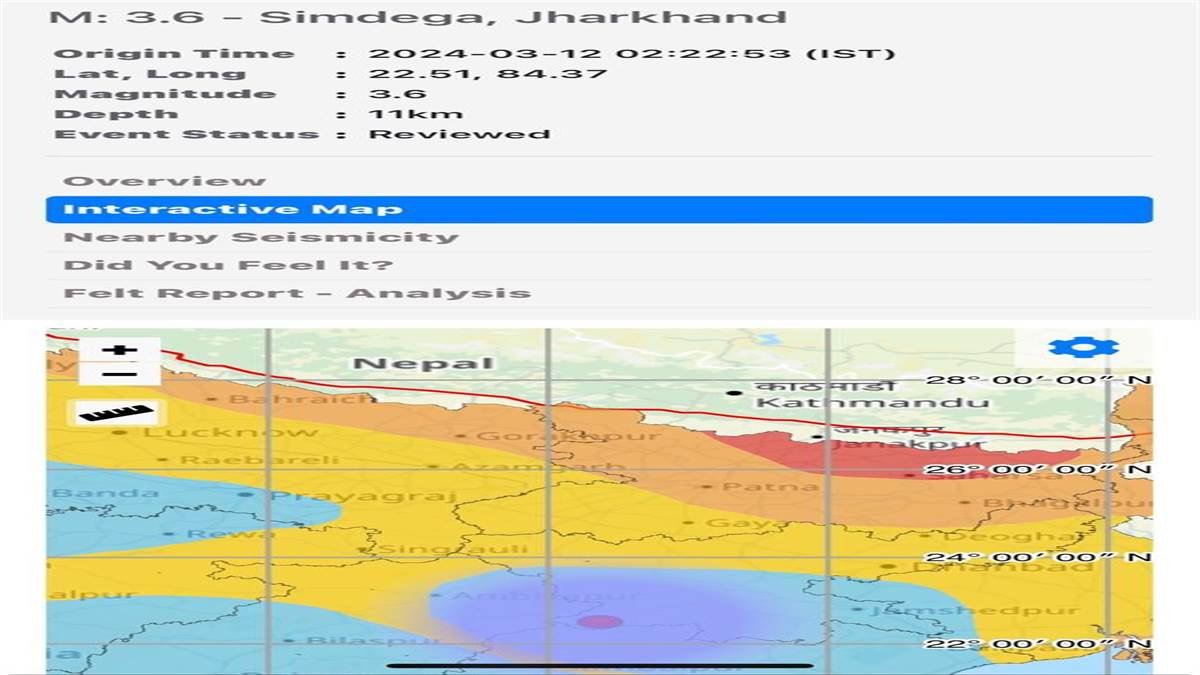Click the Lucknow city marker
The height and width of the screenshot is (675, 1200).
click(121, 433)
